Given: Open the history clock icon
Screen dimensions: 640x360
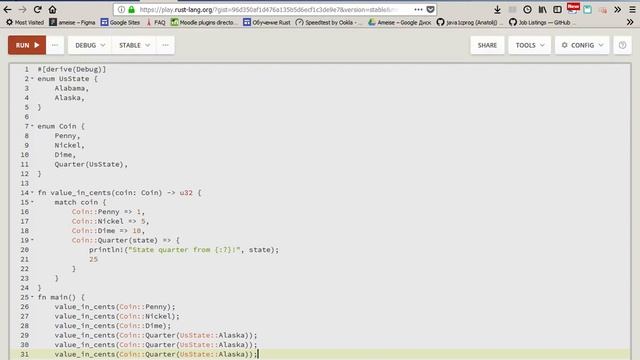Looking at the screenshot, I should (527, 9).
